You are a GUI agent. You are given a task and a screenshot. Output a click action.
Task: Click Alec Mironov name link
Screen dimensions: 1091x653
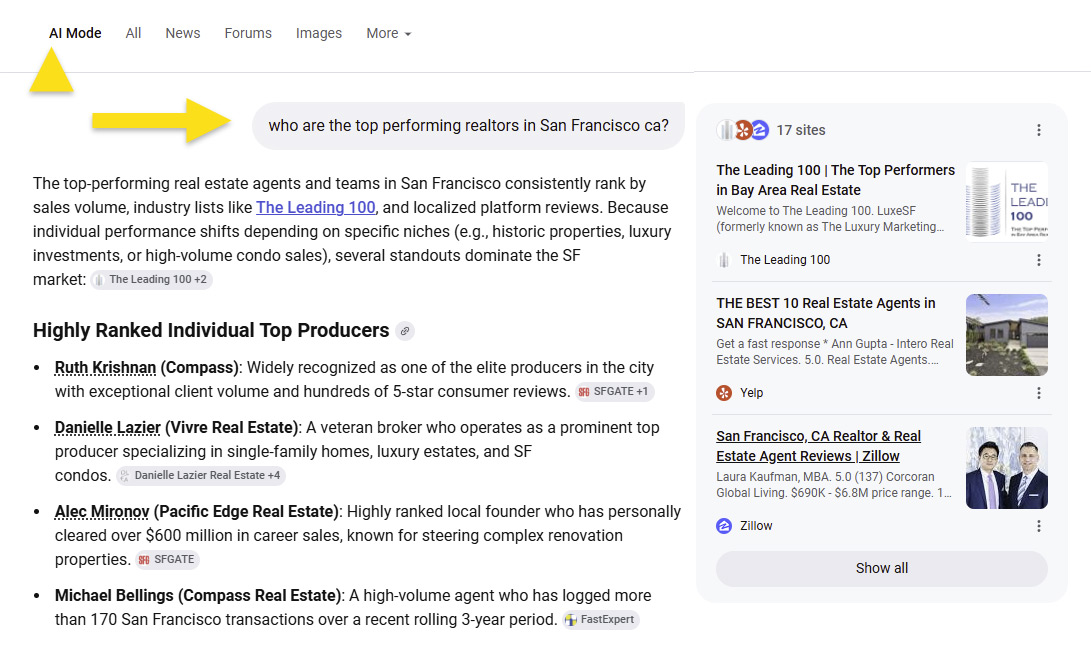coord(102,512)
